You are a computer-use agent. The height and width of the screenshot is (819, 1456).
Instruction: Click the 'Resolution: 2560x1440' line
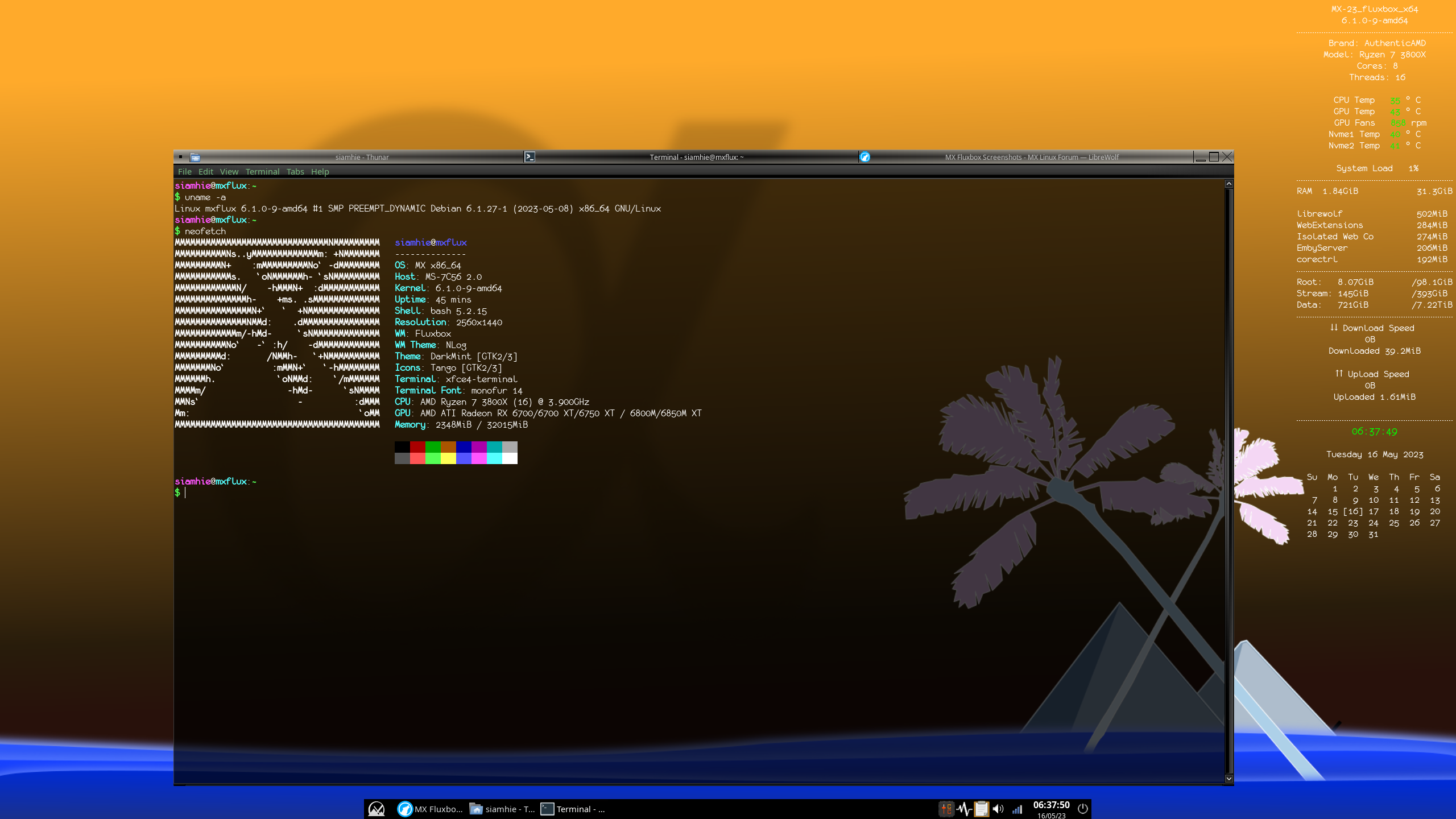pos(448,322)
